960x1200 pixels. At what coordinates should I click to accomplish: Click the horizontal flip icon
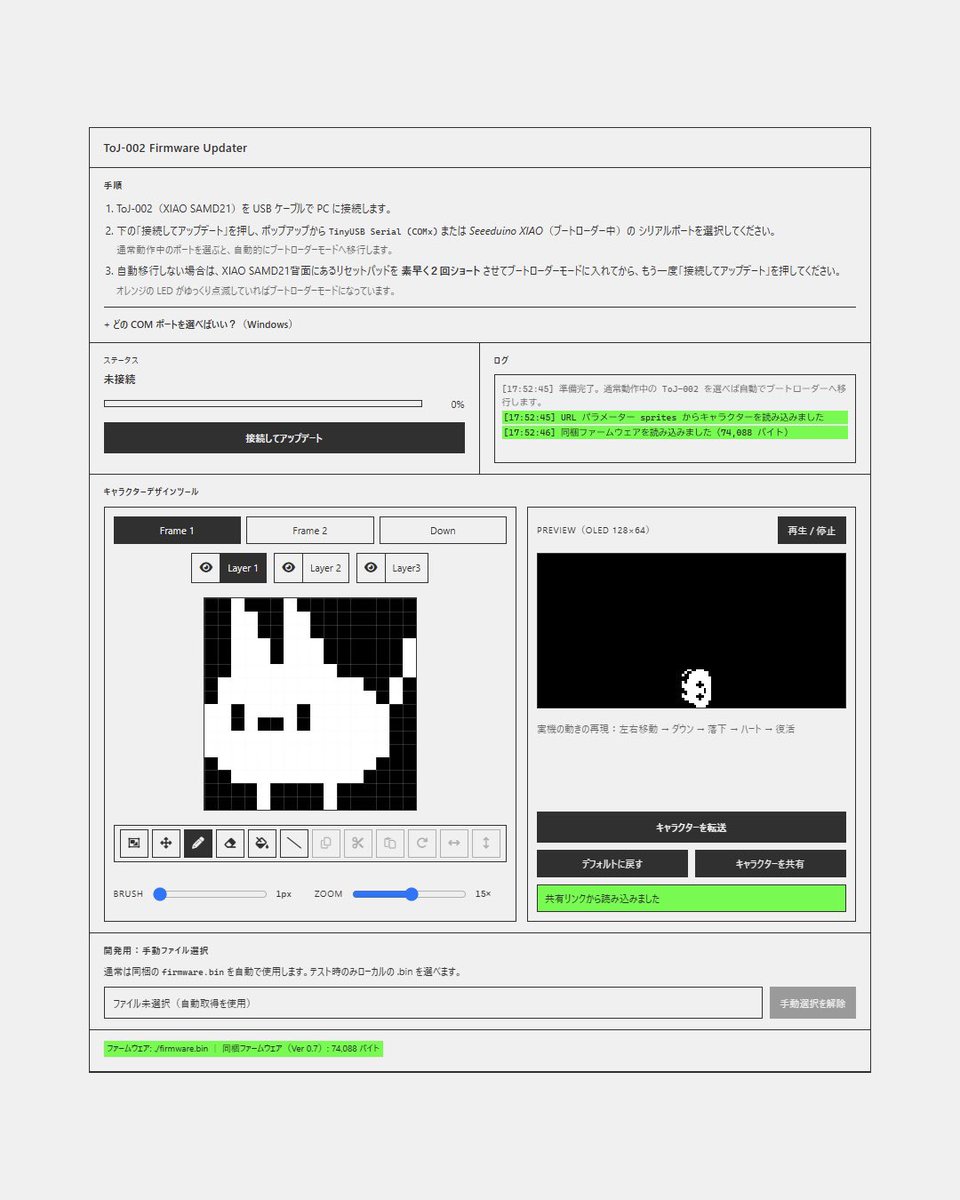(x=454, y=843)
